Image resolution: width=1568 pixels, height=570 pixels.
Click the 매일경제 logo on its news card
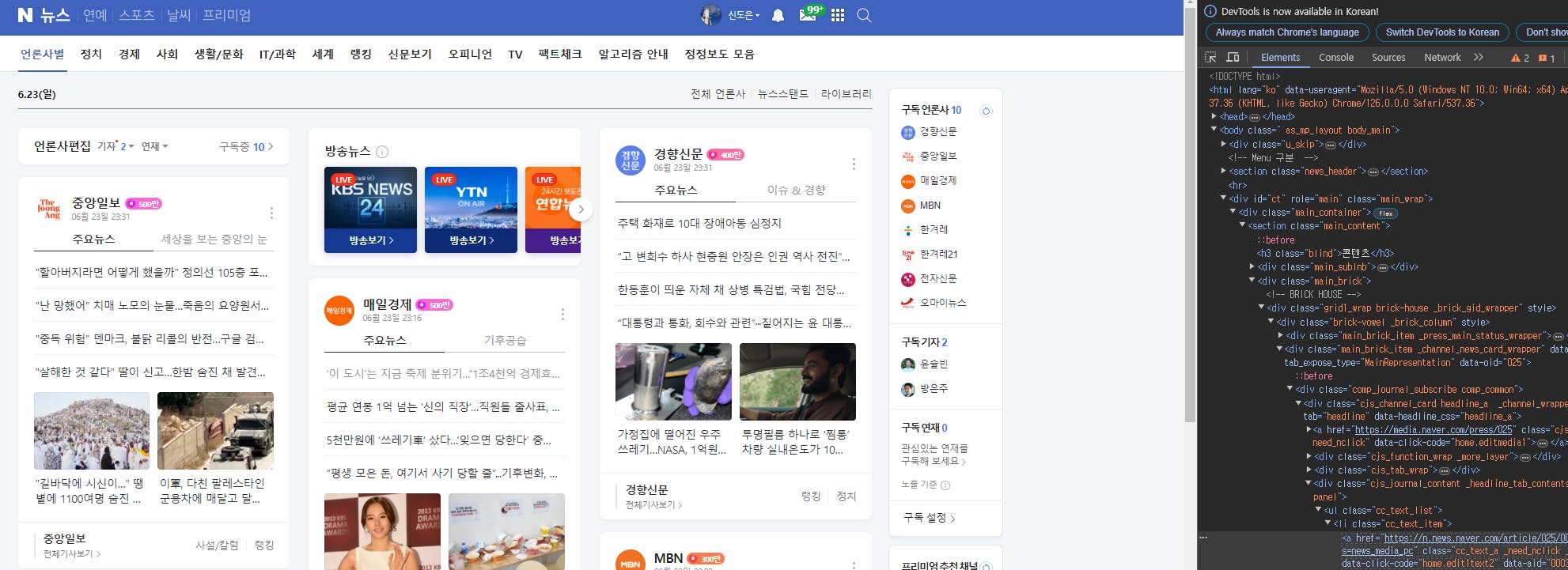point(339,311)
